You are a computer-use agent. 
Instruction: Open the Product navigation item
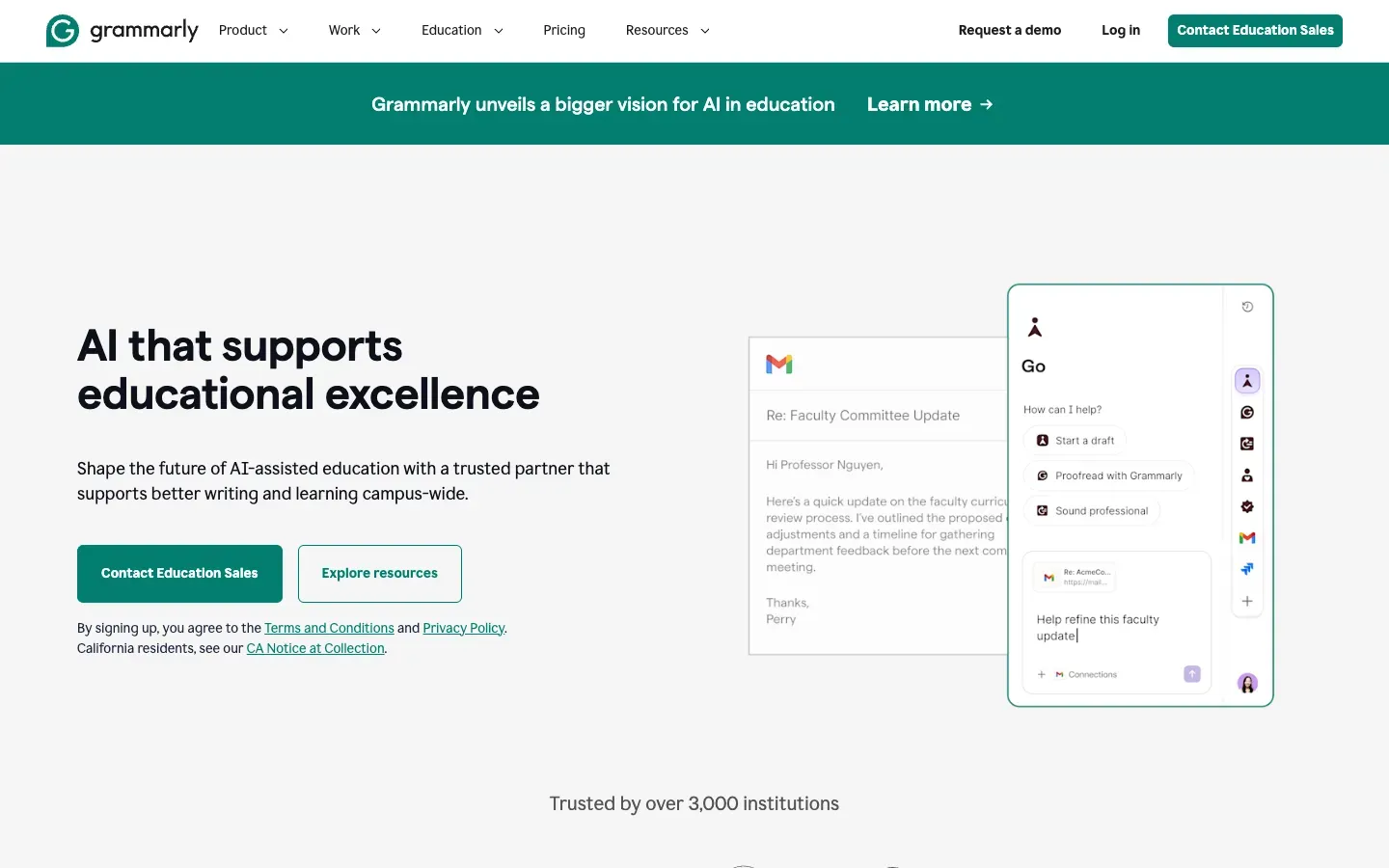click(x=243, y=31)
